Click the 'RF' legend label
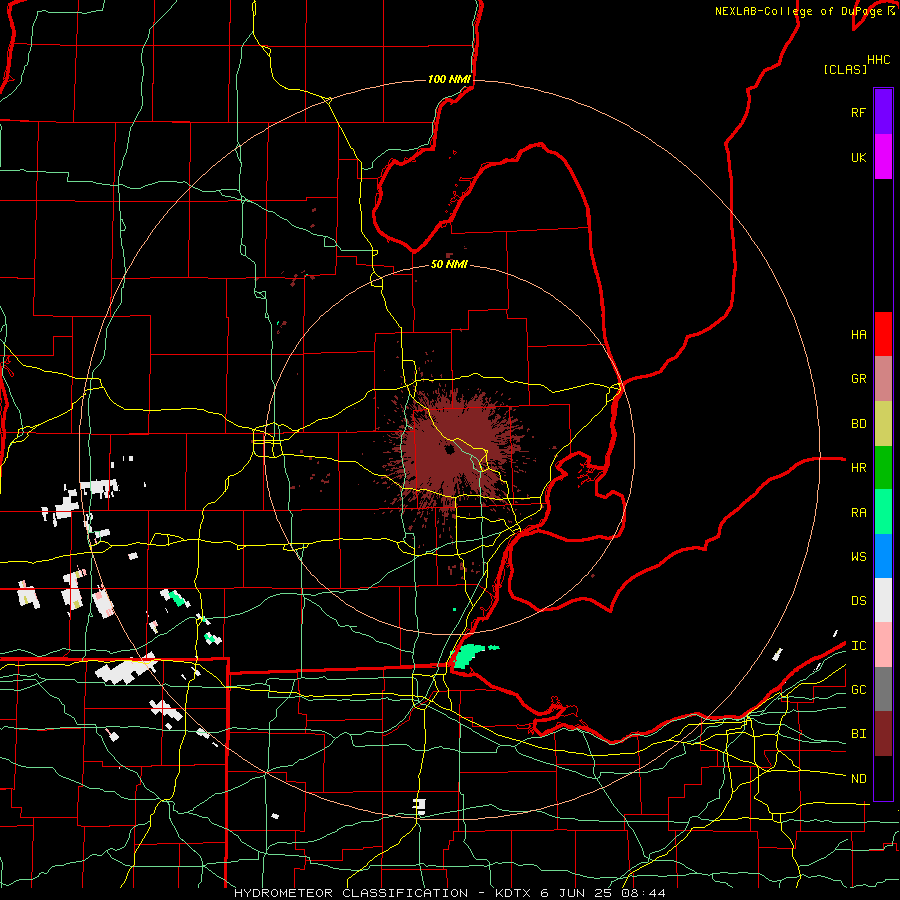The image size is (900, 900). (x=858, y=112)
